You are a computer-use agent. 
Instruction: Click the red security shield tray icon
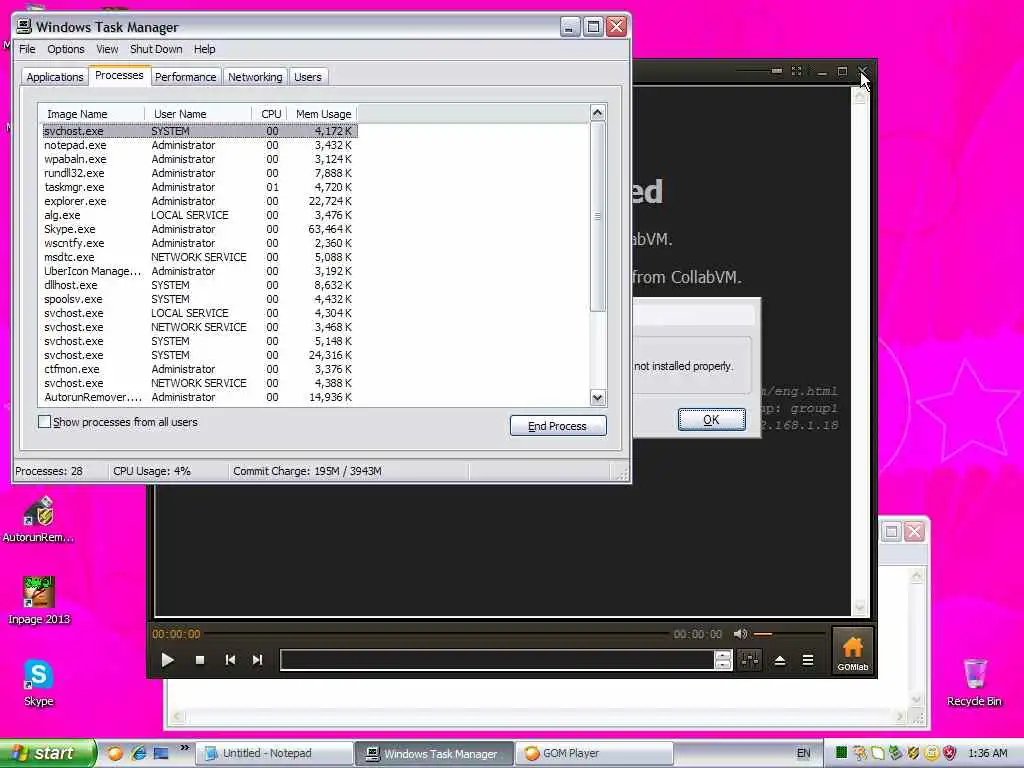click(x=949, y=753)
